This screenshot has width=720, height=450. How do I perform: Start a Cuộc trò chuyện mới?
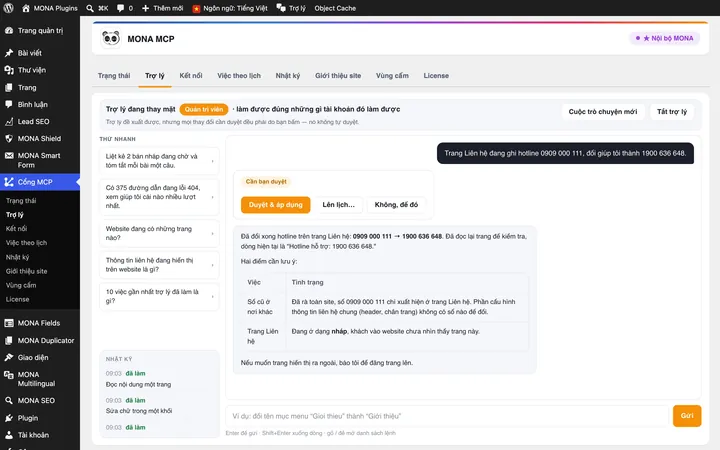pyautogui.click(x=602, y=112)
